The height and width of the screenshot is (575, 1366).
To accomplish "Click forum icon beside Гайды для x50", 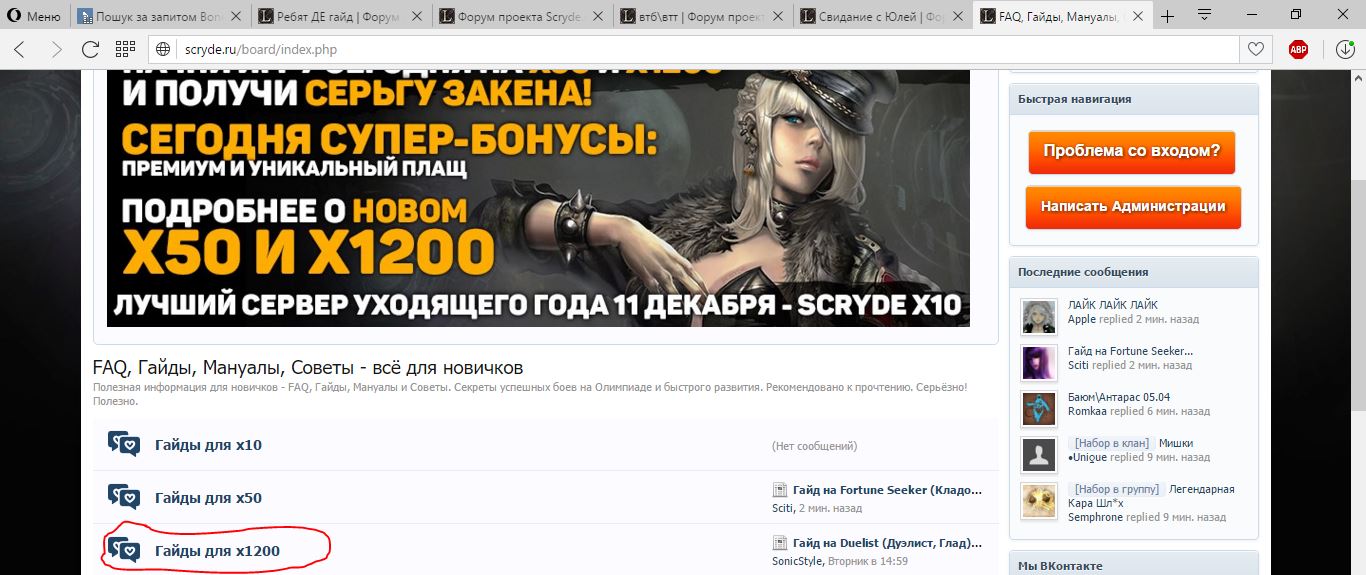I will coord(124,497).
